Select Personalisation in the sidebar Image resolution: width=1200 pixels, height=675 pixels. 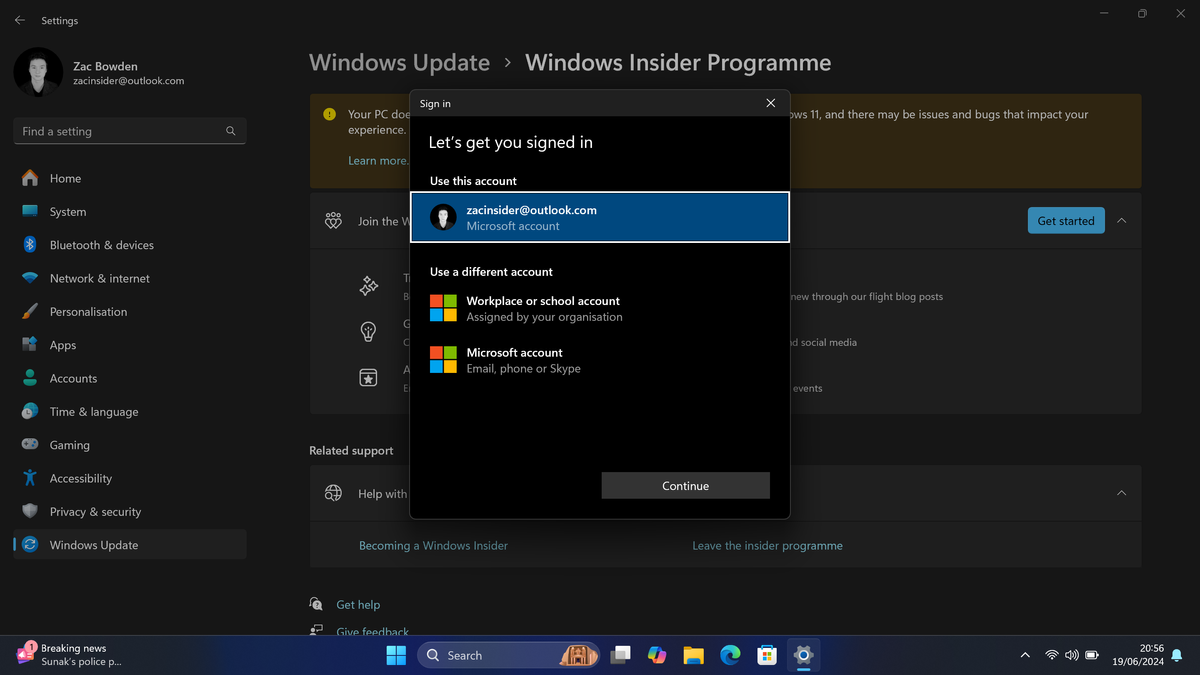[130, 312]
